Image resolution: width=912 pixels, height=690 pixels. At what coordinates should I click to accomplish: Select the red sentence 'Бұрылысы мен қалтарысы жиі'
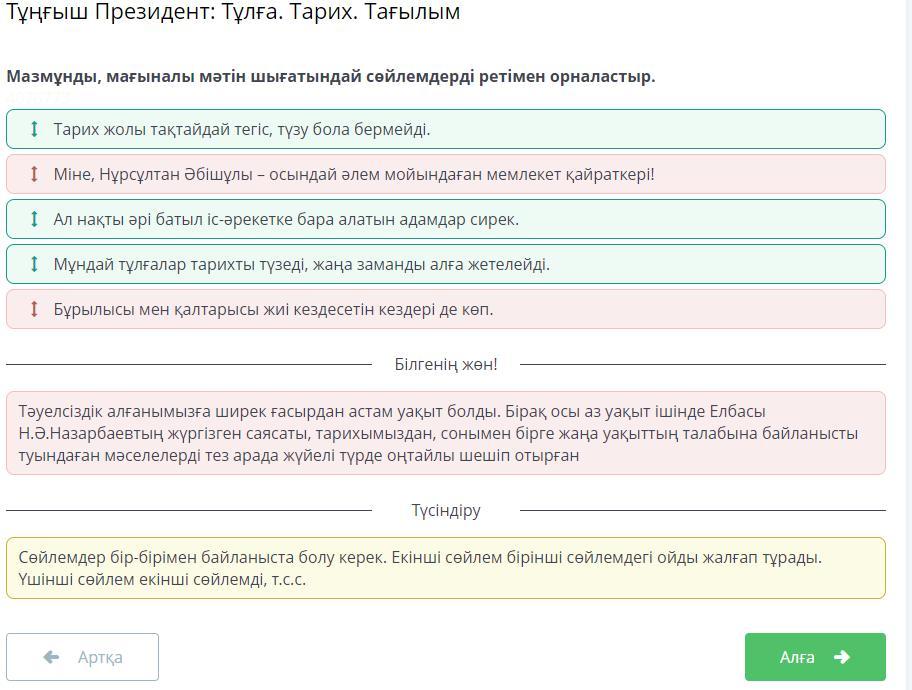tap(273, 309)
